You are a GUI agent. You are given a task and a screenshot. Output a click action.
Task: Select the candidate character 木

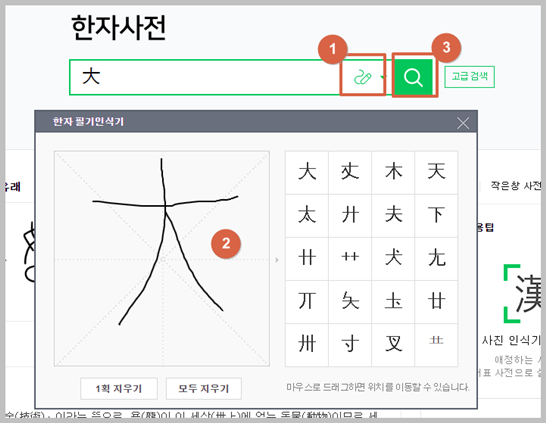pos(393,172)
